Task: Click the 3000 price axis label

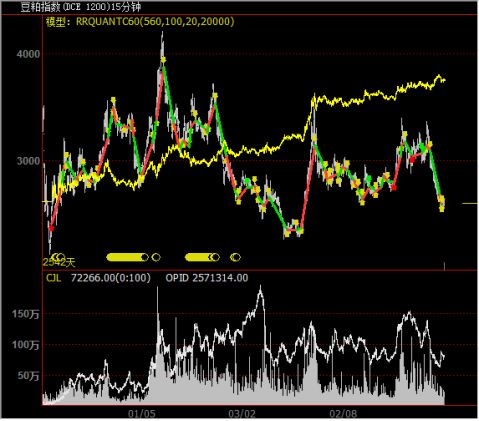Action: (x=28, y=161)
